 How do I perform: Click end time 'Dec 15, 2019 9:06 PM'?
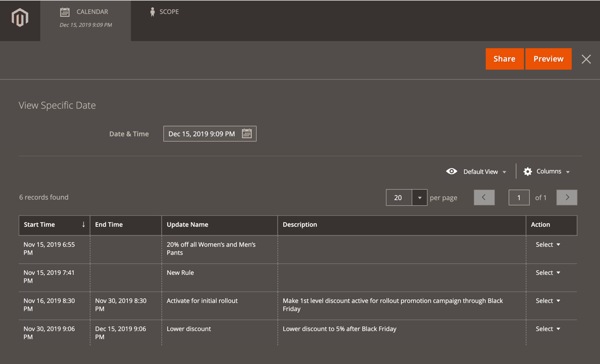pyautogui.click(x=121, y=333)
